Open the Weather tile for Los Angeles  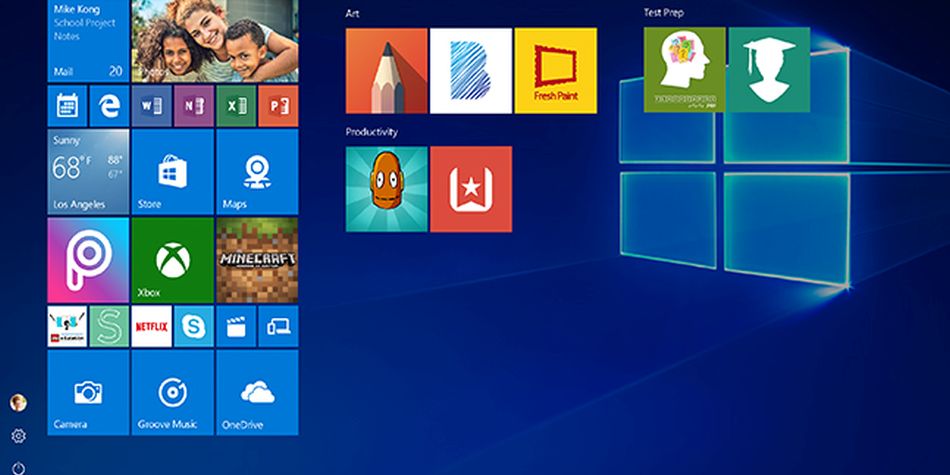click(x=88, y=172)
